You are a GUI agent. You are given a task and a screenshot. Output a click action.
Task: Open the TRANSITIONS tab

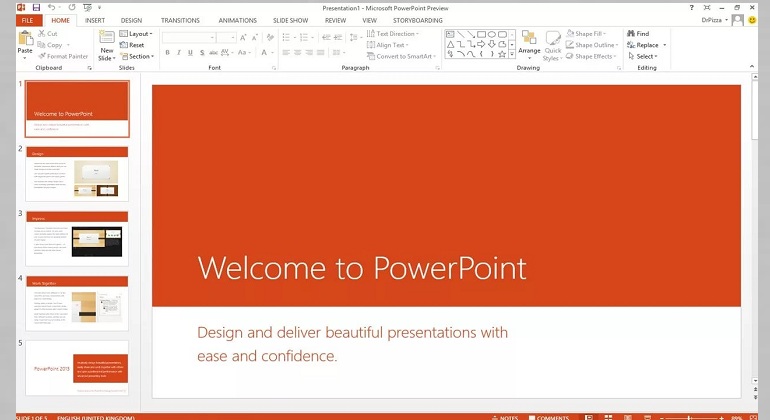[x=180, y=20]
